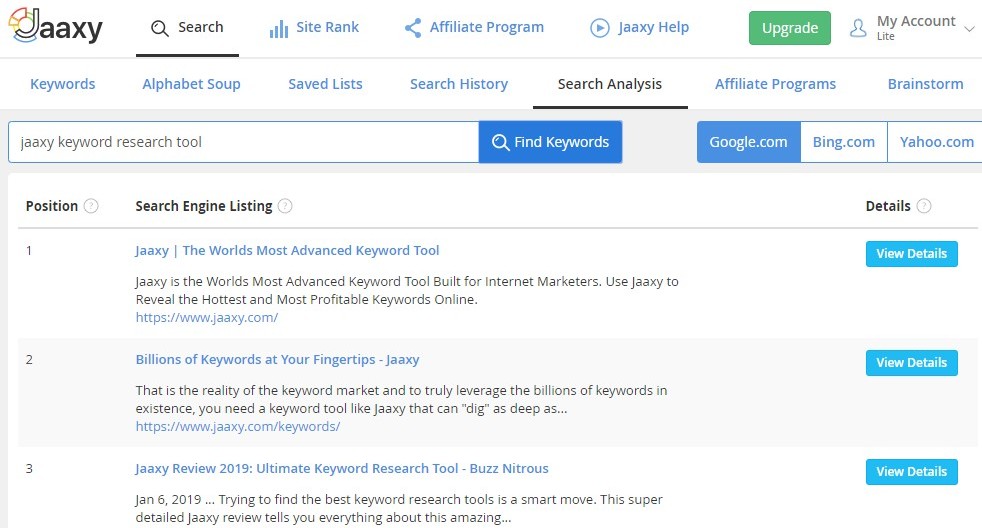Open the Affiliate Program menu
The width and height of the screenshot is (982, 528).
474,28
